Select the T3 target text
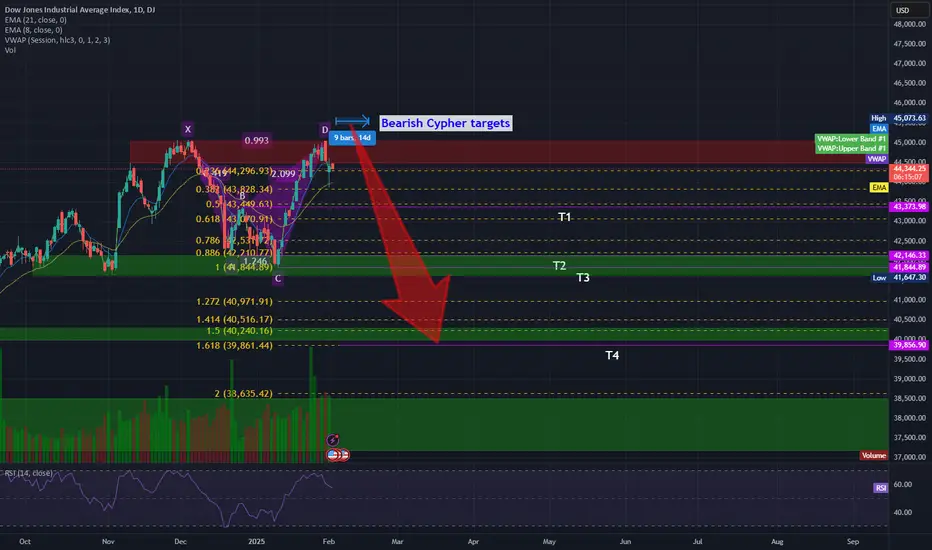The width and height of the screenshot is (932, 550). [583, 278]
